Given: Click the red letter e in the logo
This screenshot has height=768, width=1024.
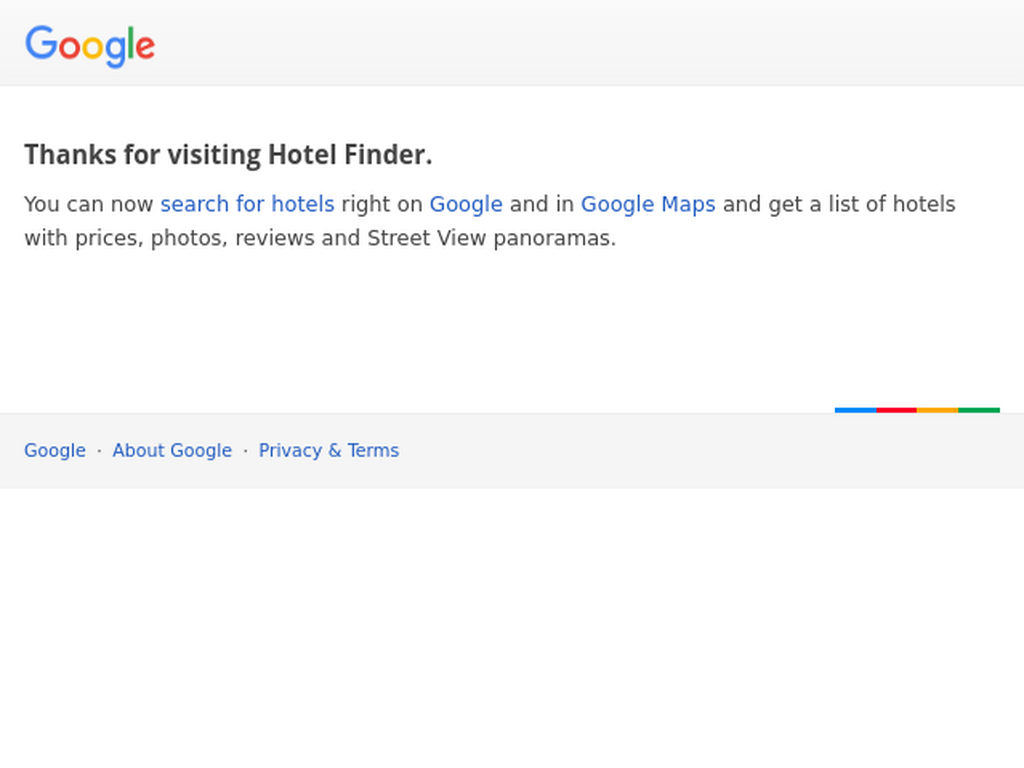Looking at the screenshot, I should [145, 48].
